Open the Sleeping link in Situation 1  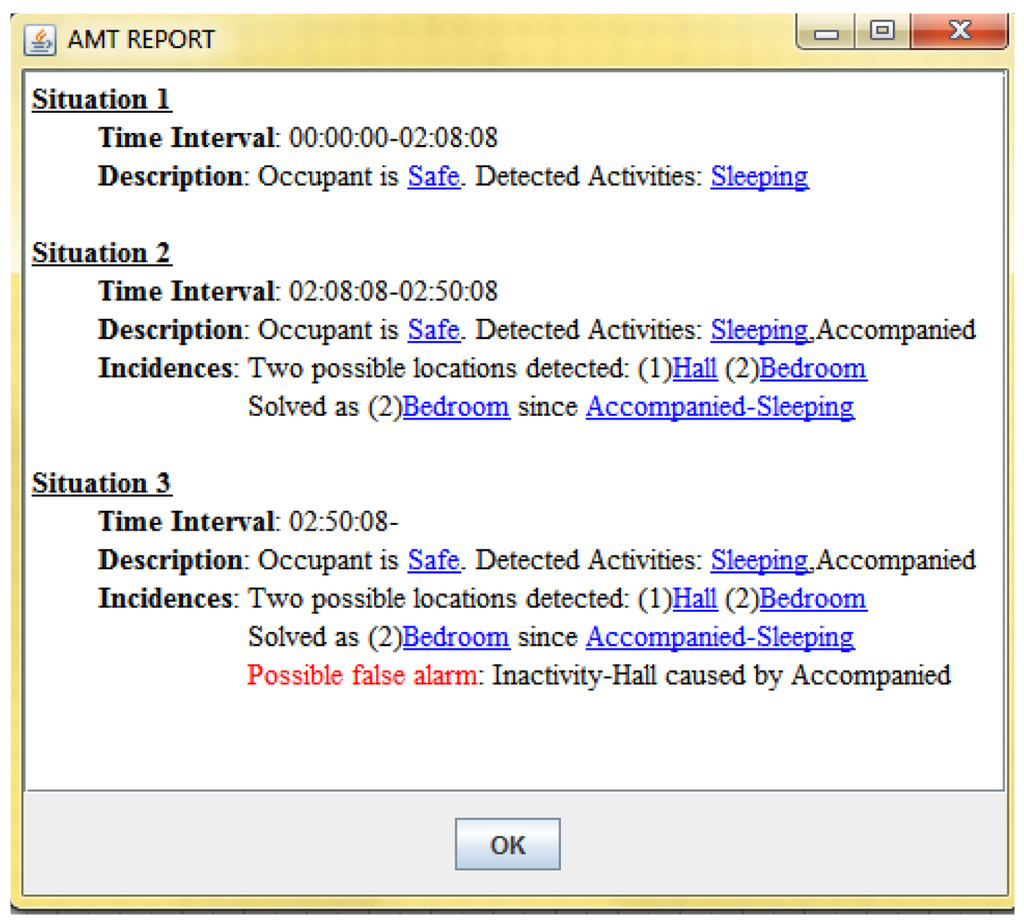click(759, 177)
